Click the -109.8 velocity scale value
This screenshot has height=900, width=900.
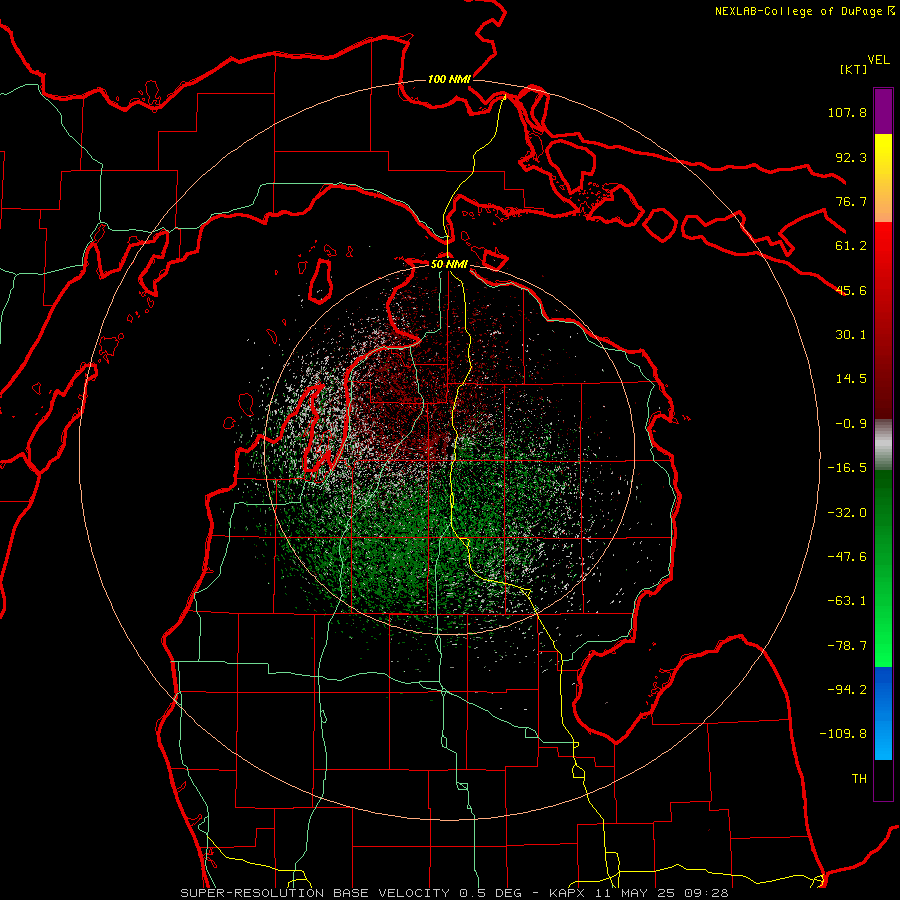click(844, 734)
